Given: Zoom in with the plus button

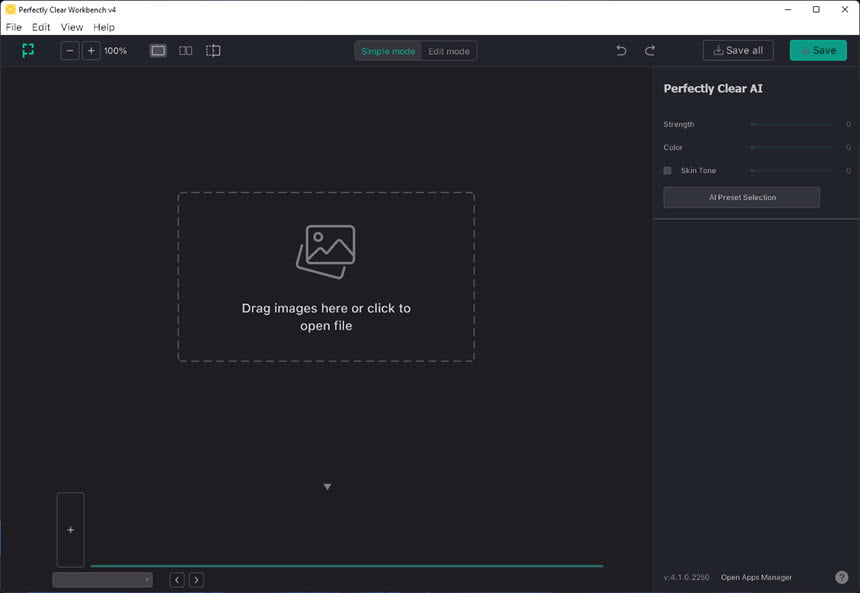Looking at the screenshot, I should [91, 50].
